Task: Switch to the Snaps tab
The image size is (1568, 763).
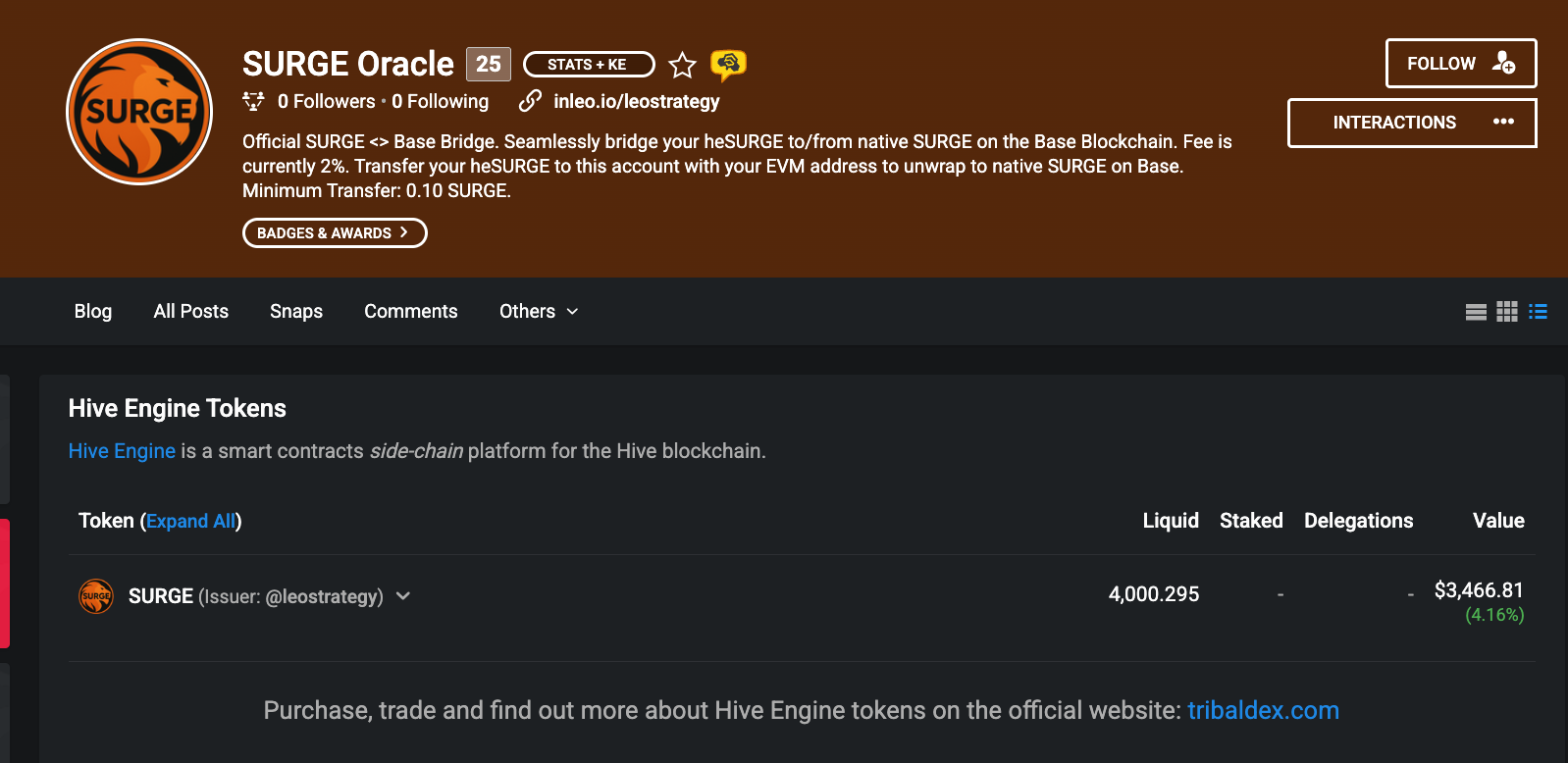Action: [296, 312]
